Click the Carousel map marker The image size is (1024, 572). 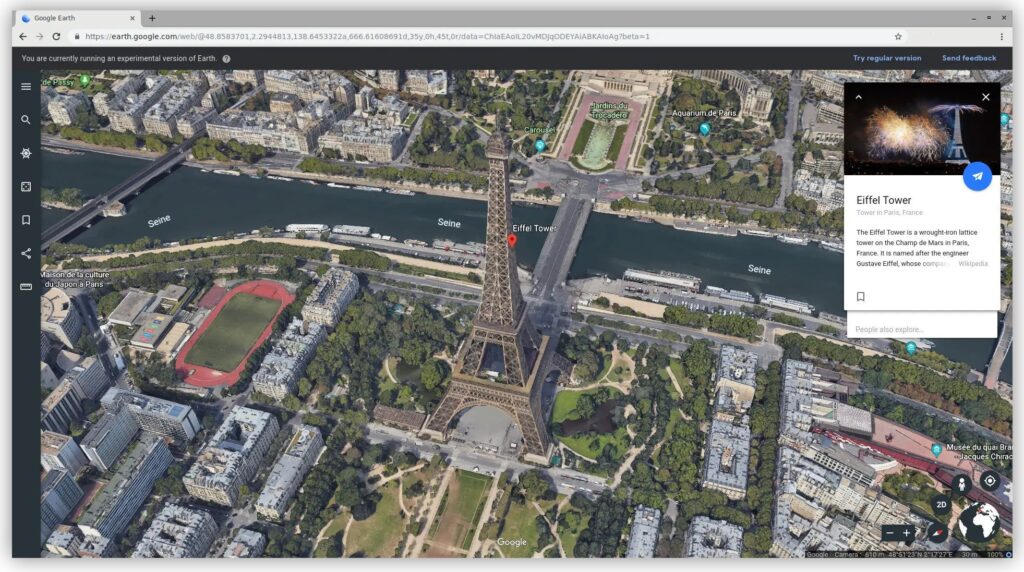coord(540,146)
